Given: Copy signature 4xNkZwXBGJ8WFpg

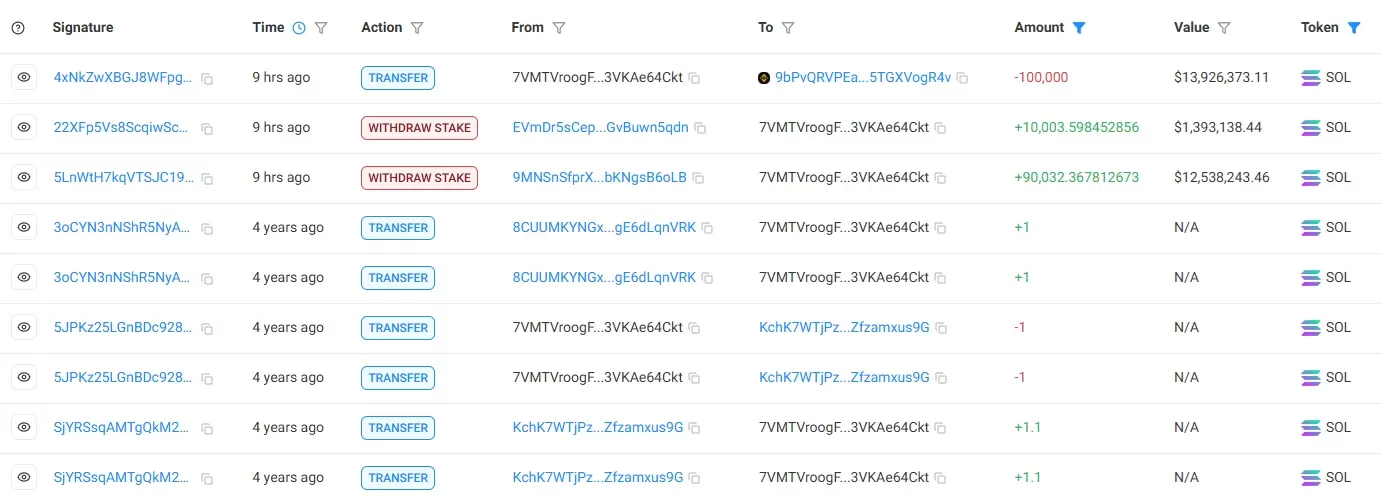Looking at the screenshot, I should 207,78.
